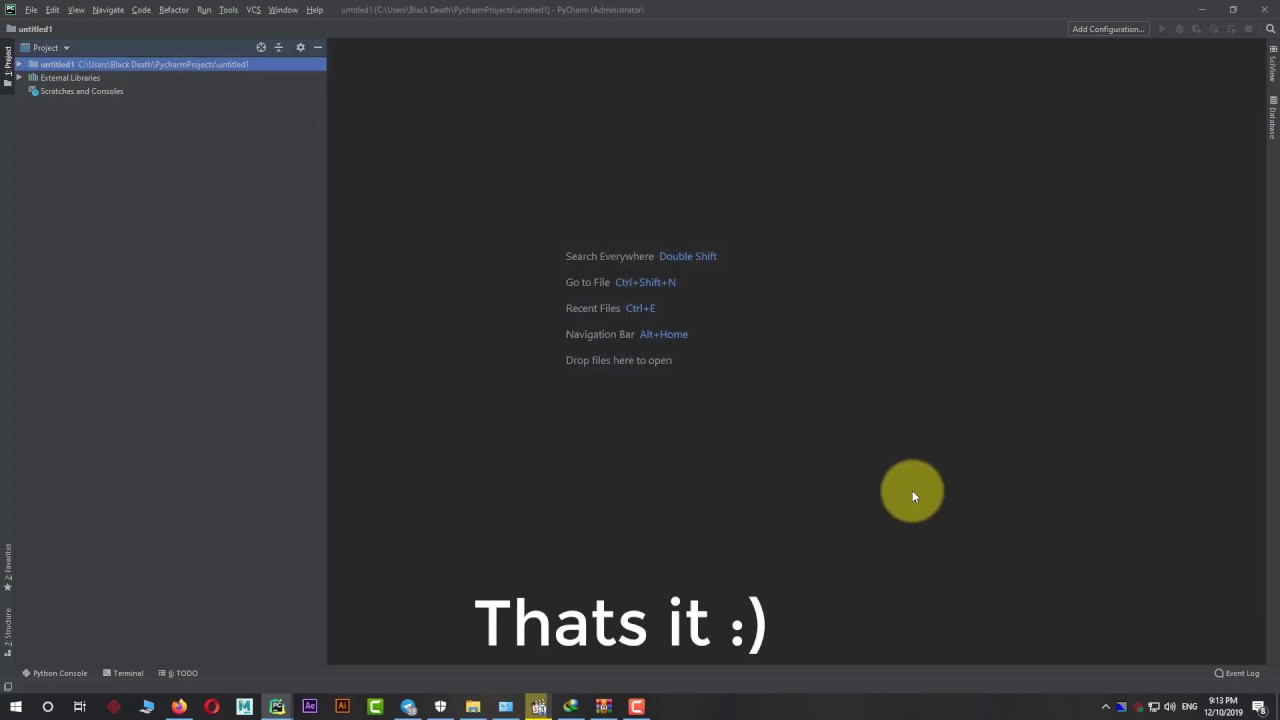Toggle the Structure side tab

(8, 633)
